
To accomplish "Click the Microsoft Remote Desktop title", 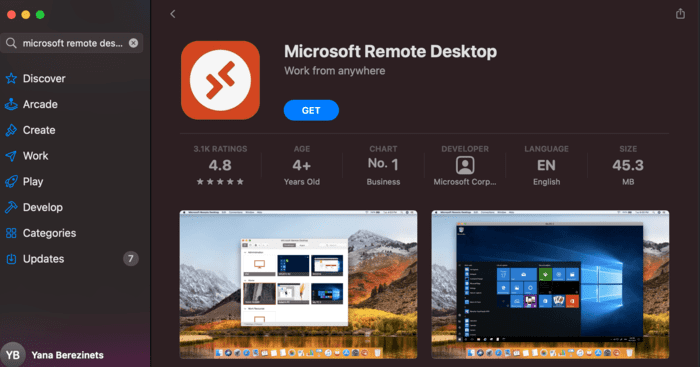I will [x=391, y=52].
